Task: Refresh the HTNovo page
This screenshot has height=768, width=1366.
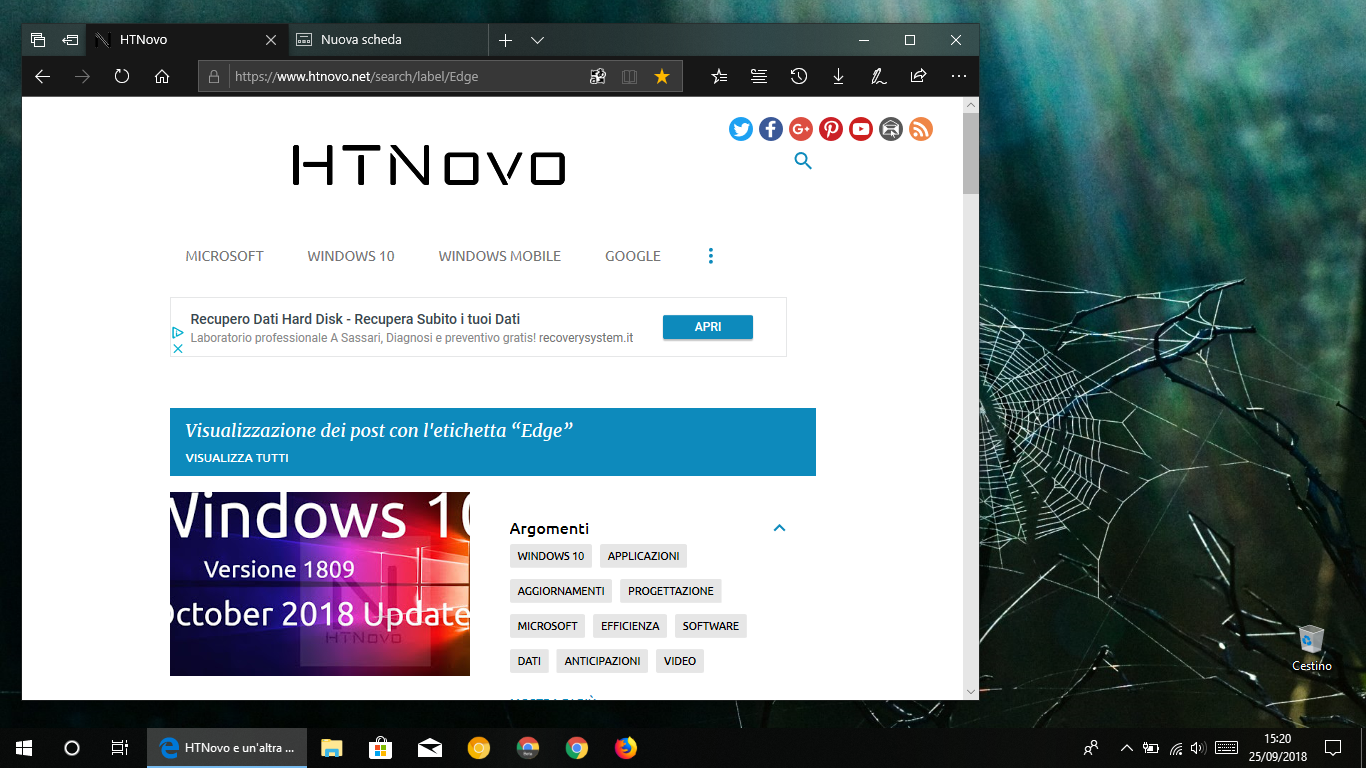Action: tap(122, 76)
